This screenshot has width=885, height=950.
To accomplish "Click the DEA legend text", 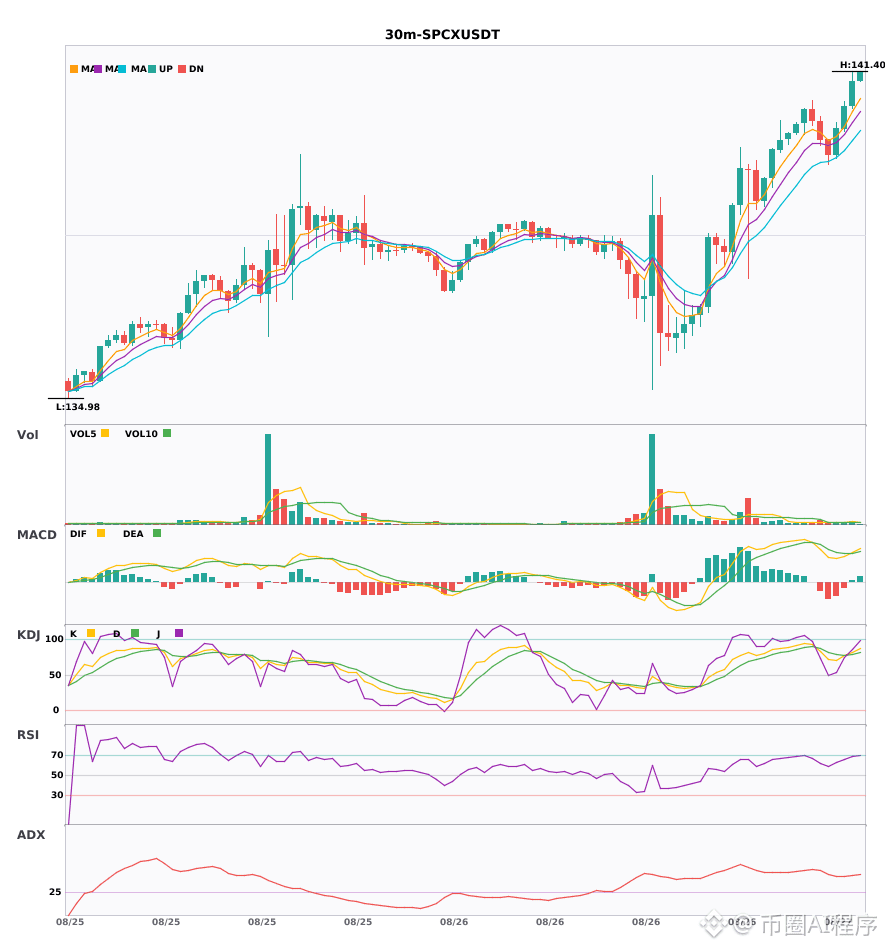I will (133, 534).
